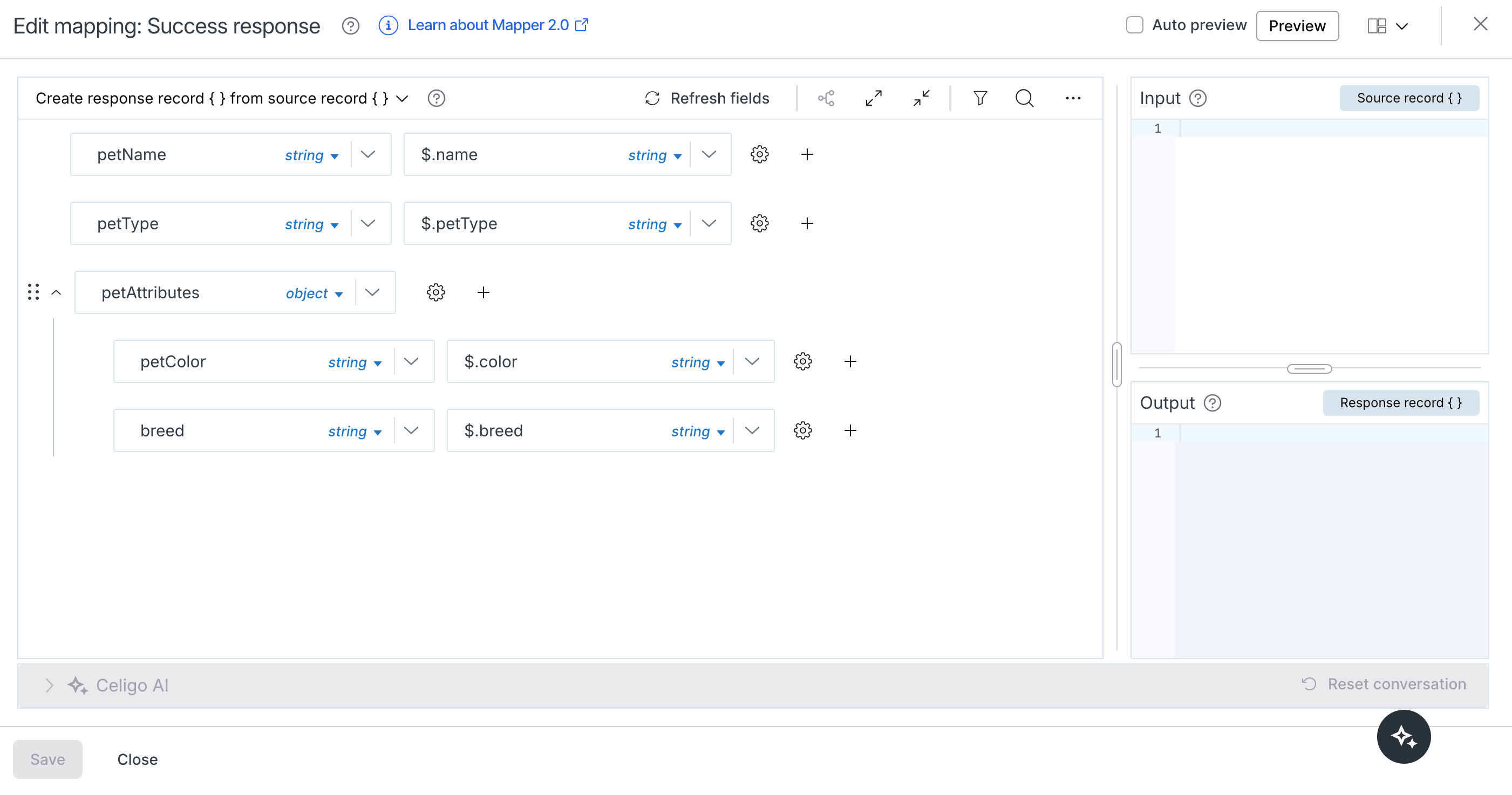Click into the Input editor line 1

[1332, 128]
